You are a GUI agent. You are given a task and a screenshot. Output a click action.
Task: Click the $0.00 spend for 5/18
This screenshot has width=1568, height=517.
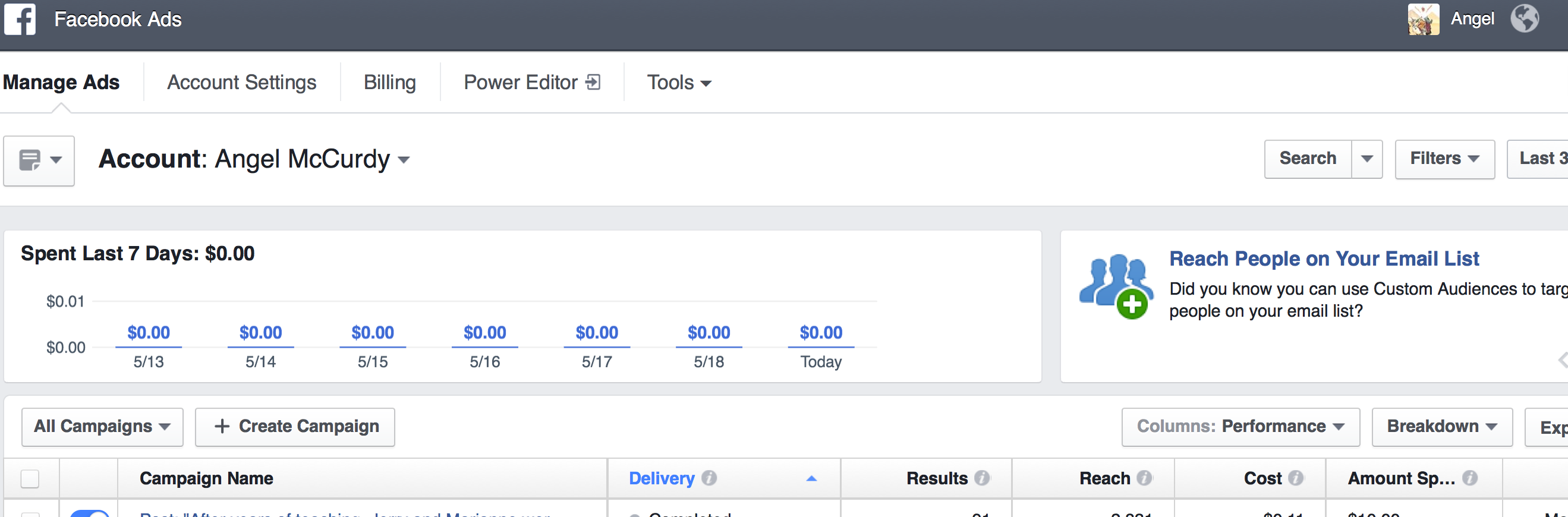pos(709,333)
